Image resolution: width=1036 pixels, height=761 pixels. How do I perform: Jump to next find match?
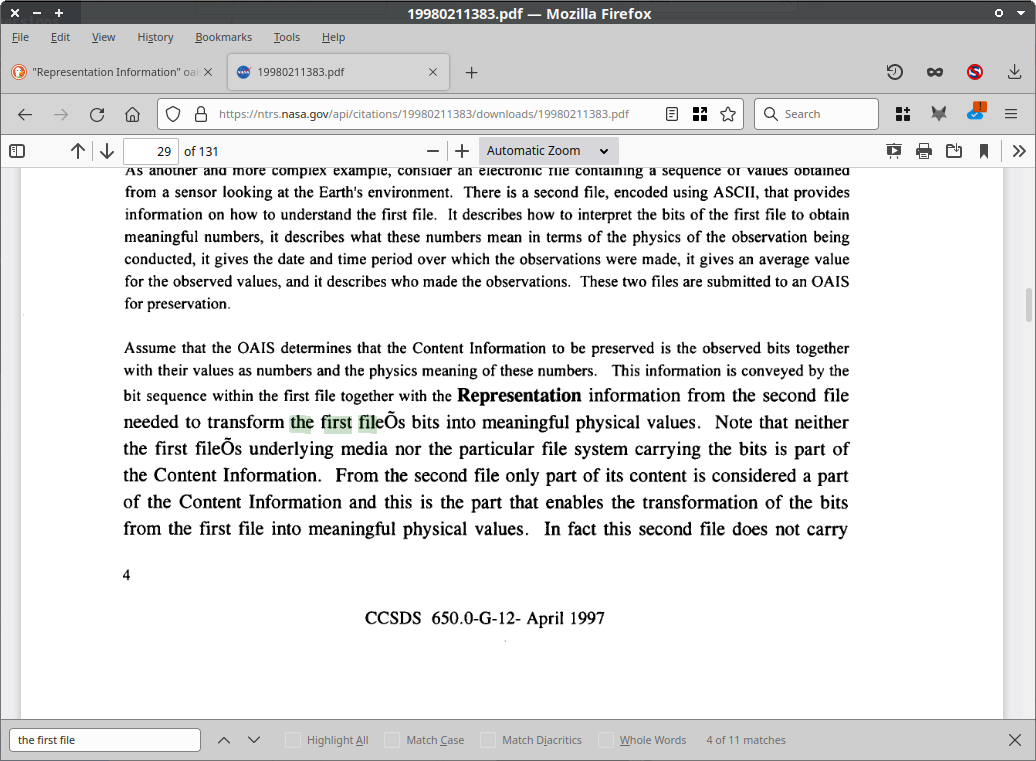coord(254,740)
